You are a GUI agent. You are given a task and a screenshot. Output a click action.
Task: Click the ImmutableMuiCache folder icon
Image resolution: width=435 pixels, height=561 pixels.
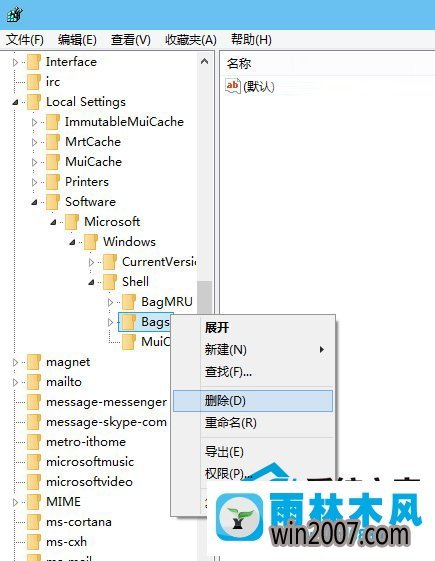coord(53,122)
